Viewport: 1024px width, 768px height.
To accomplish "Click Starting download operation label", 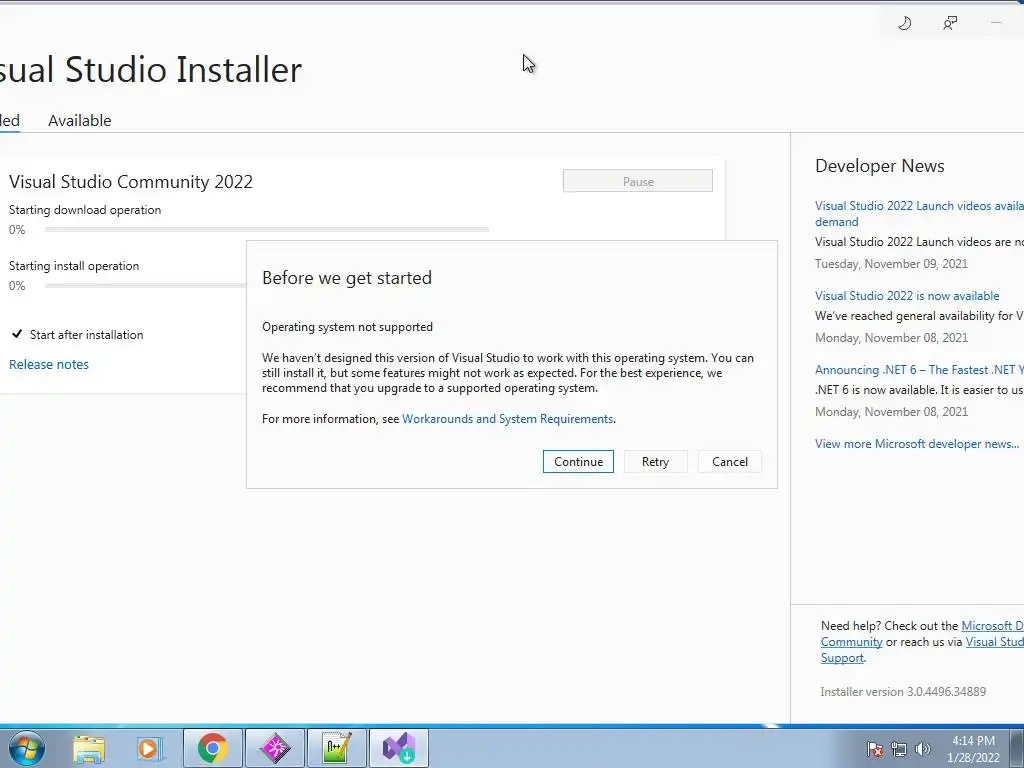I will pyautogui.click(x=85, y=210).
